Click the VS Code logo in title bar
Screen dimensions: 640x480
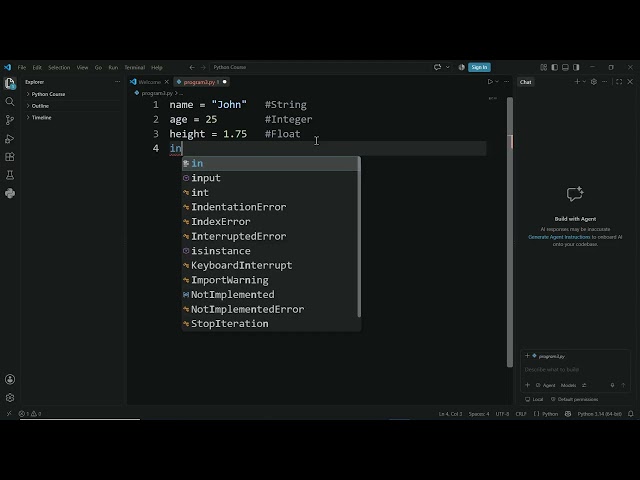(7, 67)
